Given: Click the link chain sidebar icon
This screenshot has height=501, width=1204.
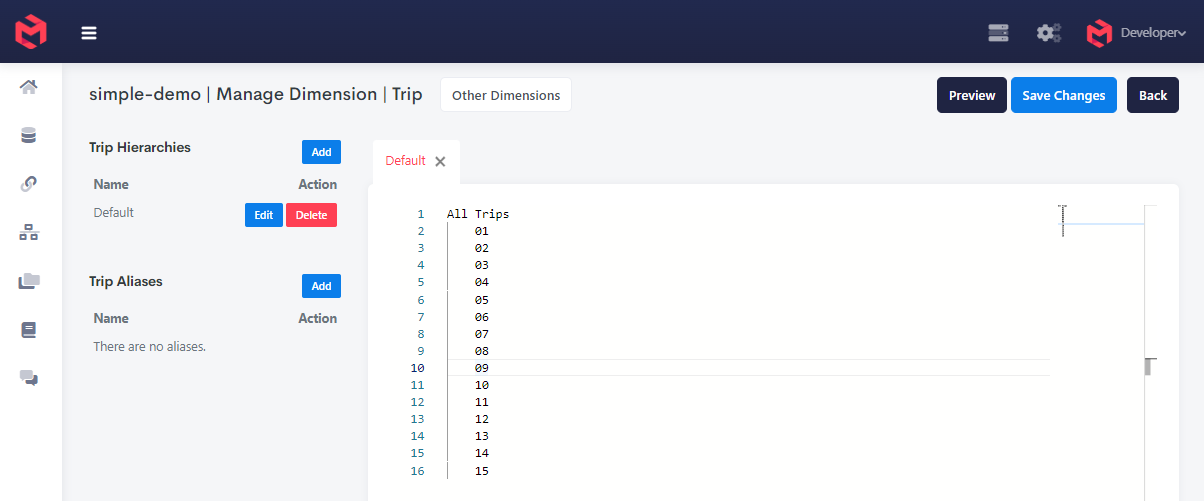Looking at the screenshot, I should click(29, 183).
